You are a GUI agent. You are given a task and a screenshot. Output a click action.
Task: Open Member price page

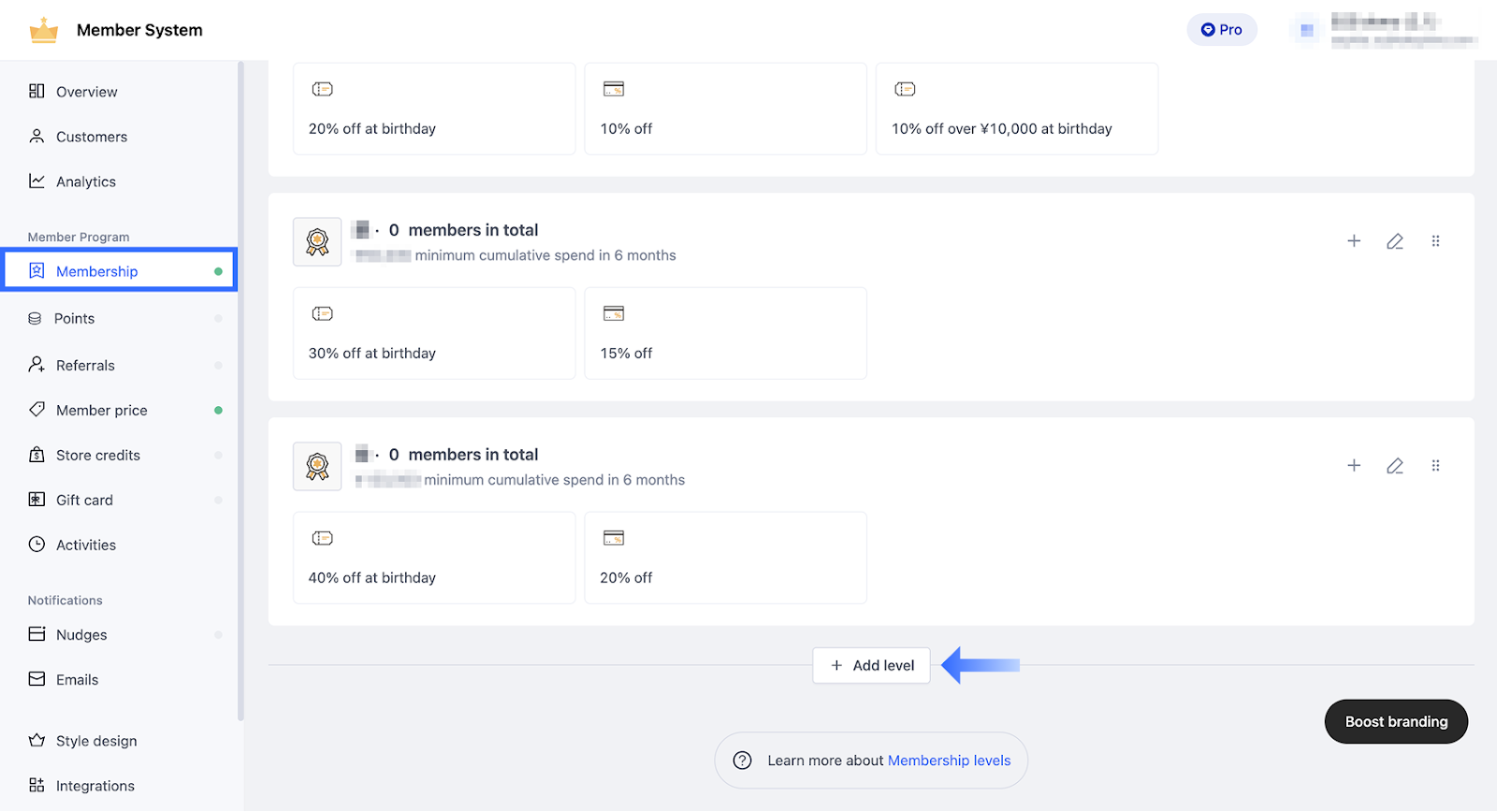(102, 410)
